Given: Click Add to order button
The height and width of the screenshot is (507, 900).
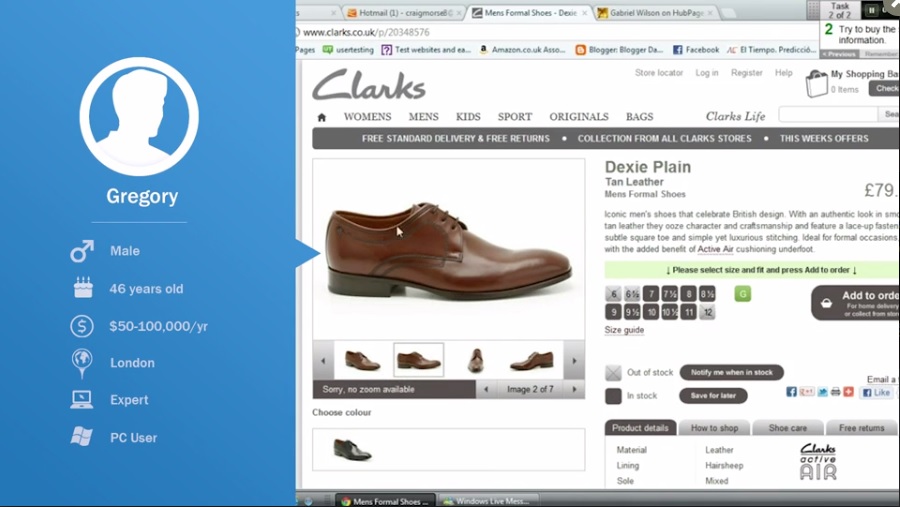Looking at the screenshot, I should pyautogui.click(x=855, y=303).
